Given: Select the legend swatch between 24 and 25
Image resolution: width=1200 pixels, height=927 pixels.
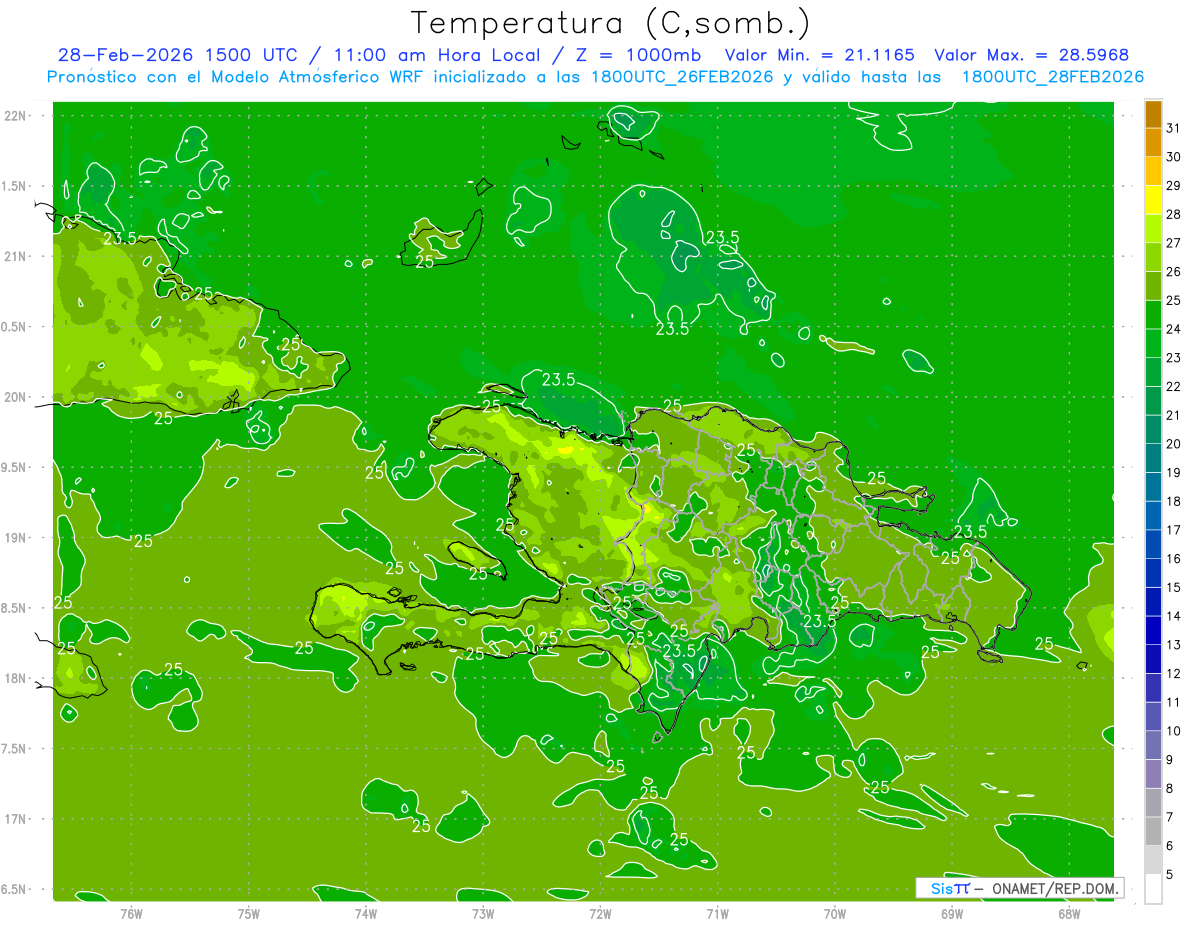Looking at the screenshot, I should [1153, 315].
